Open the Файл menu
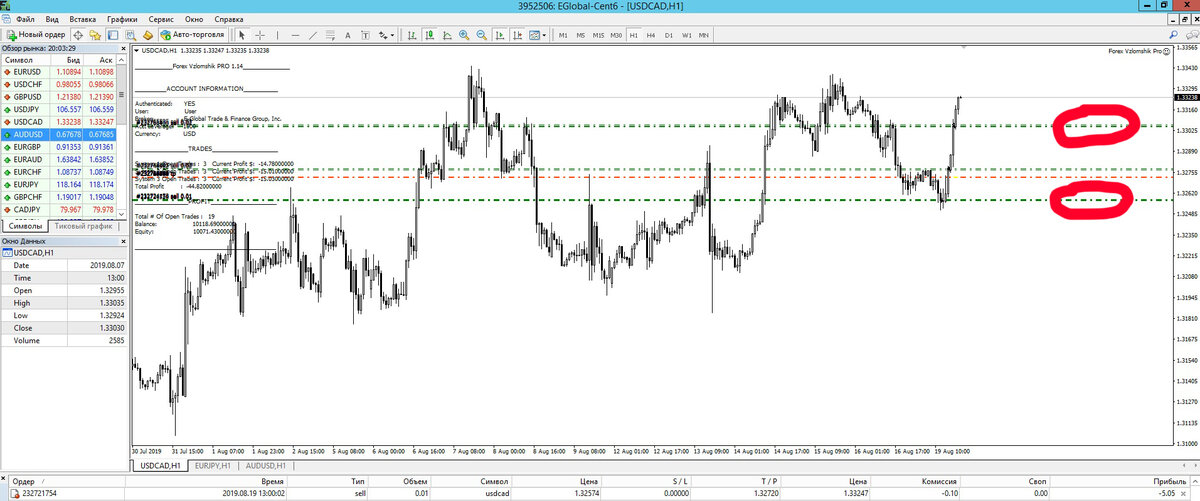 coord(25,19)
